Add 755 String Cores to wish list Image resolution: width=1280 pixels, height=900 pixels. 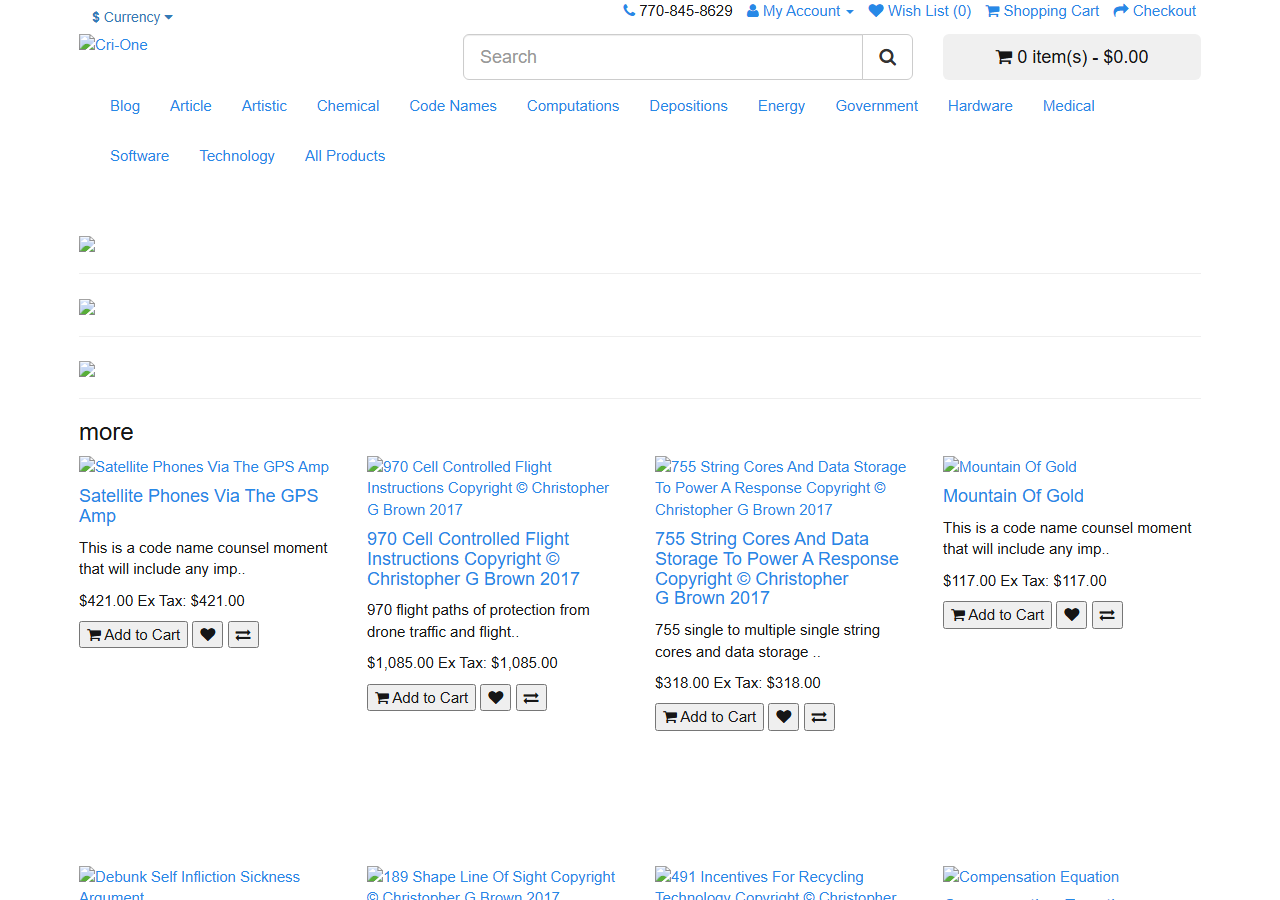783,717
